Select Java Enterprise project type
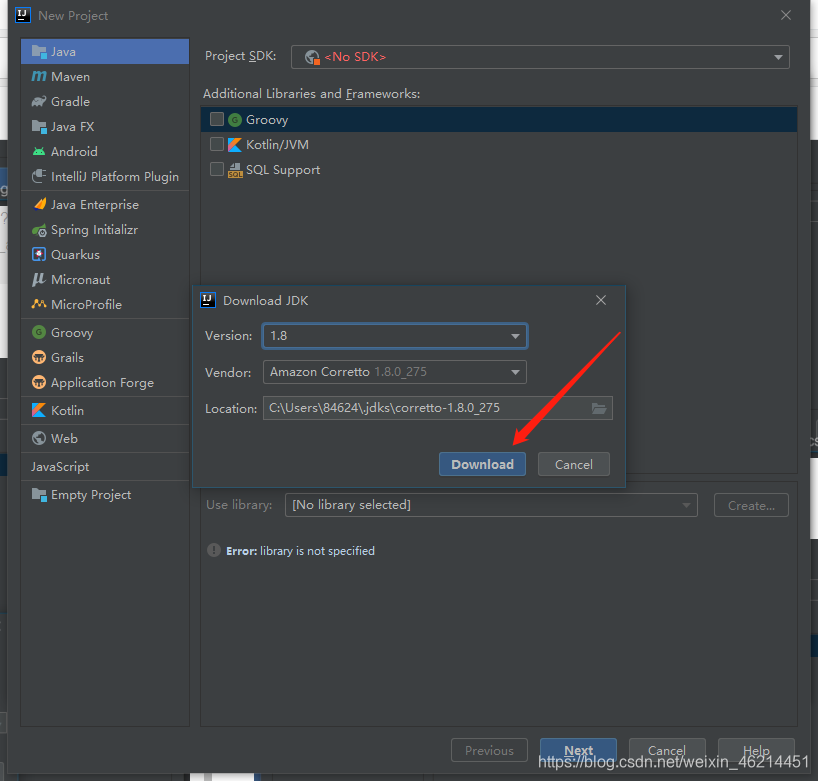This screenshot has width=818, height=781. (95, 205)
